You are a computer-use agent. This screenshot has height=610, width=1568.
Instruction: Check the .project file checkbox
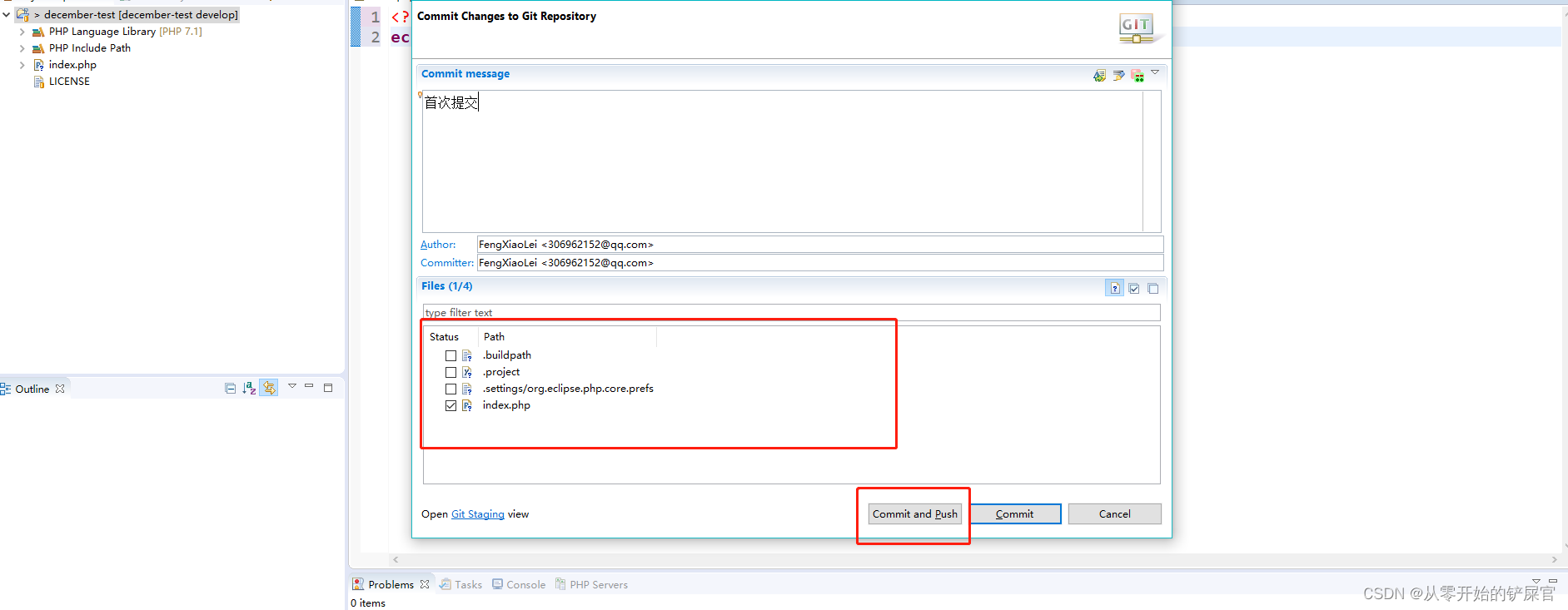[450, 372]
